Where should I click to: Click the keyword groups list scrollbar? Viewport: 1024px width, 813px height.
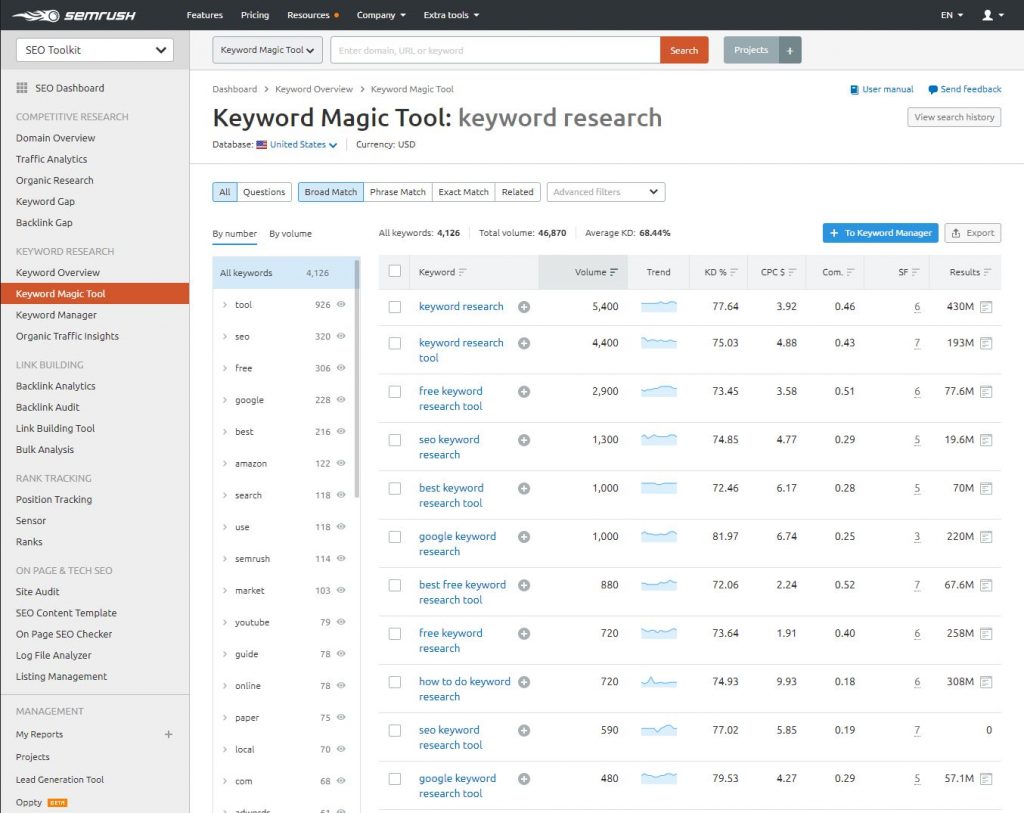pyautogui.click(x=357, y=378)
